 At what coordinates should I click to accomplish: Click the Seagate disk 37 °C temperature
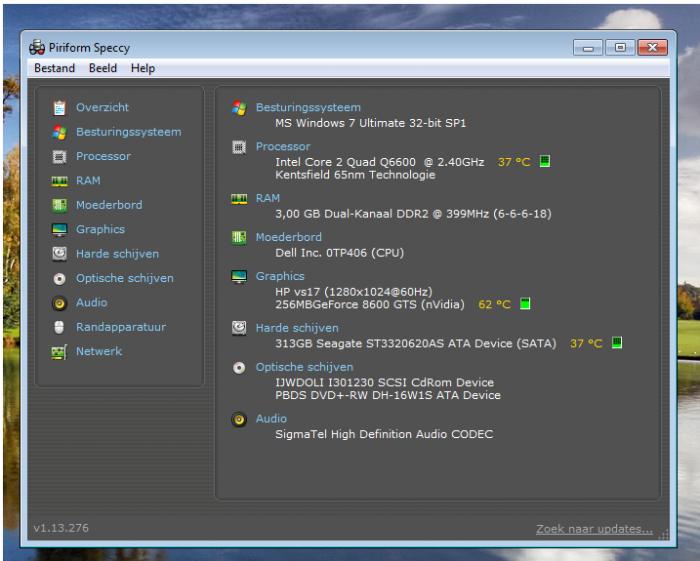click(586, 344)
